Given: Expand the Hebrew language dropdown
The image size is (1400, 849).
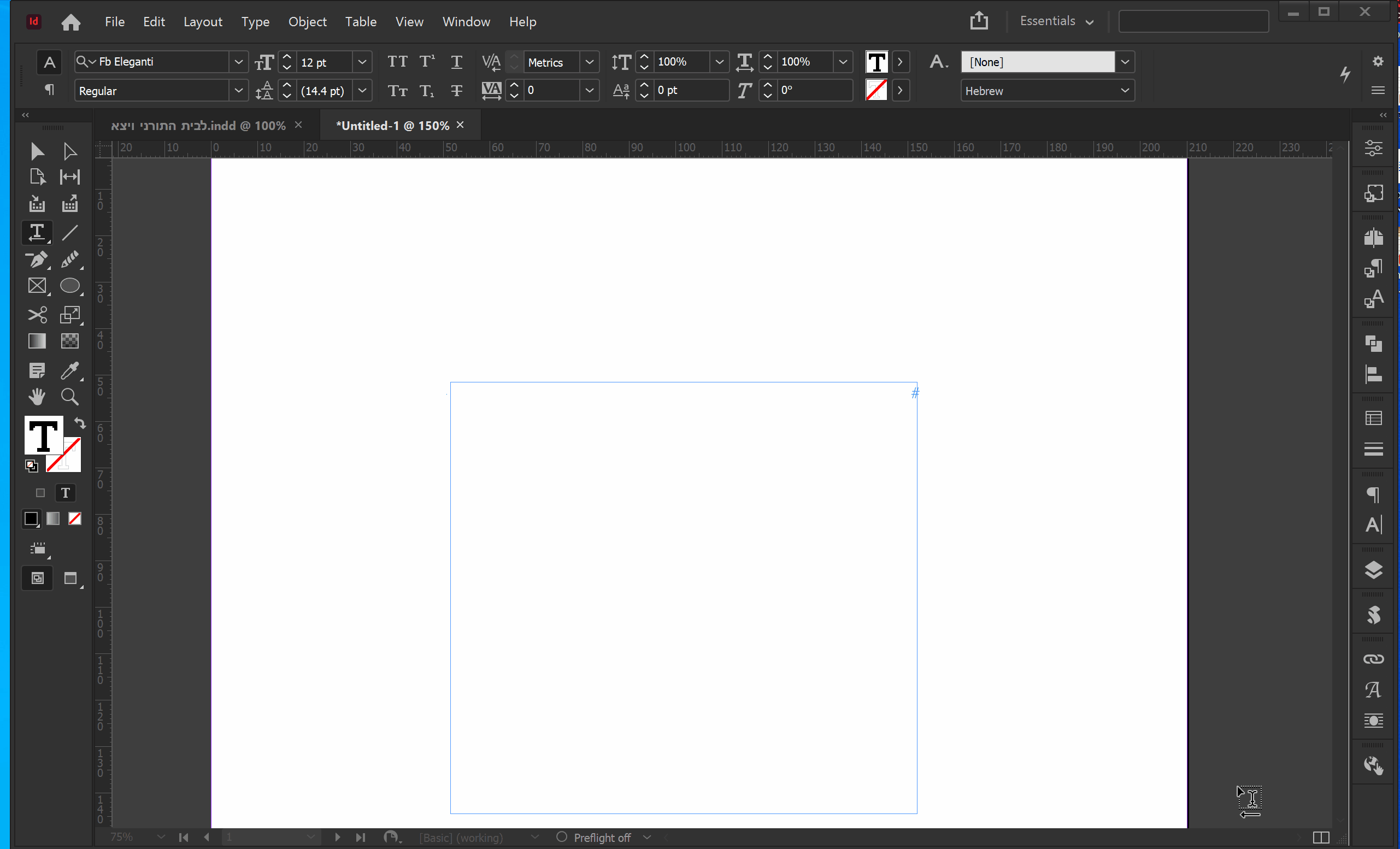Looking at the screenshot, I should pyautogui.click(x=1125, y=90).
